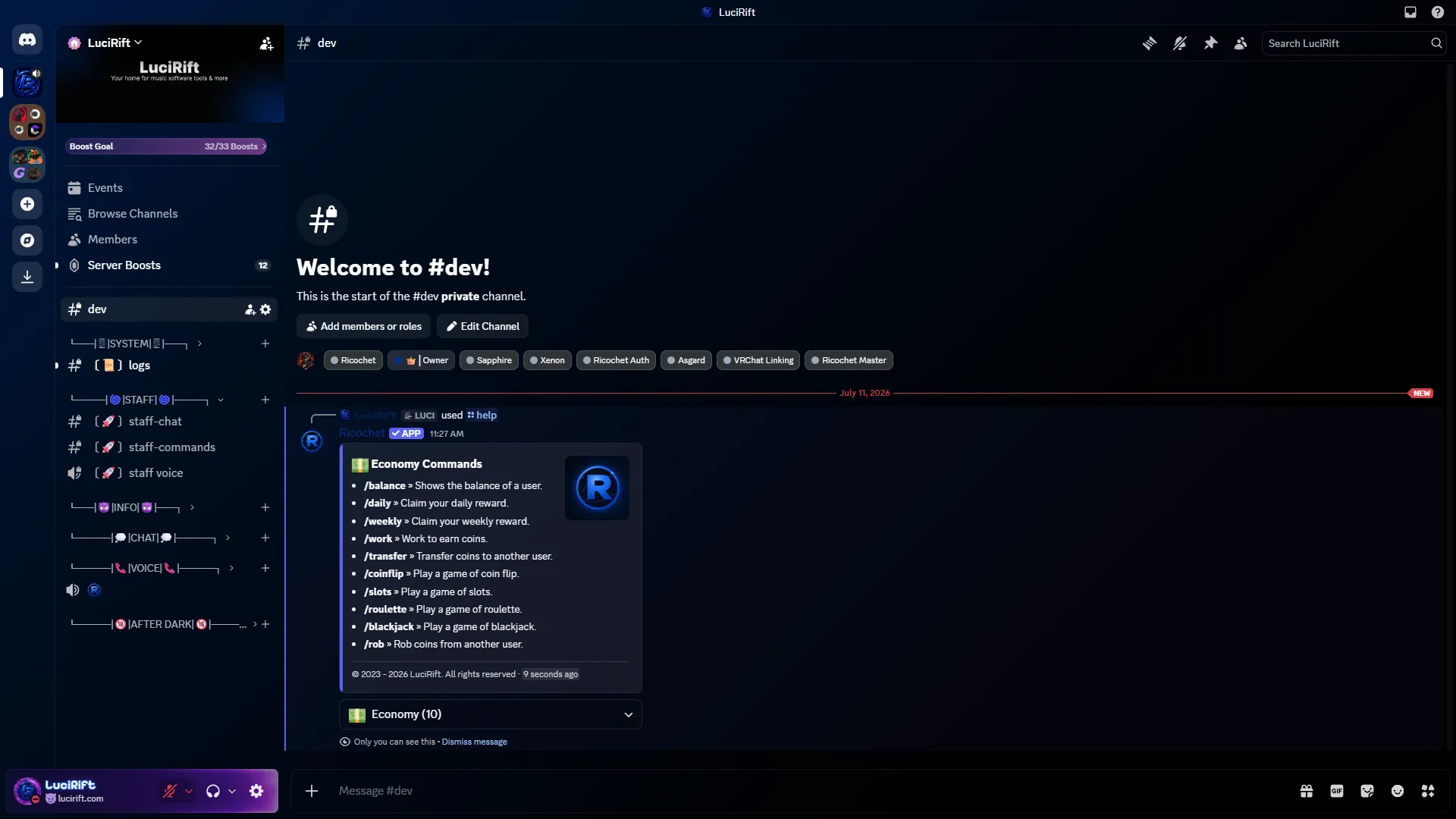This screenshot has height=819, width=1456.
Task: Open the third server folder
Action: pos(27,165)
